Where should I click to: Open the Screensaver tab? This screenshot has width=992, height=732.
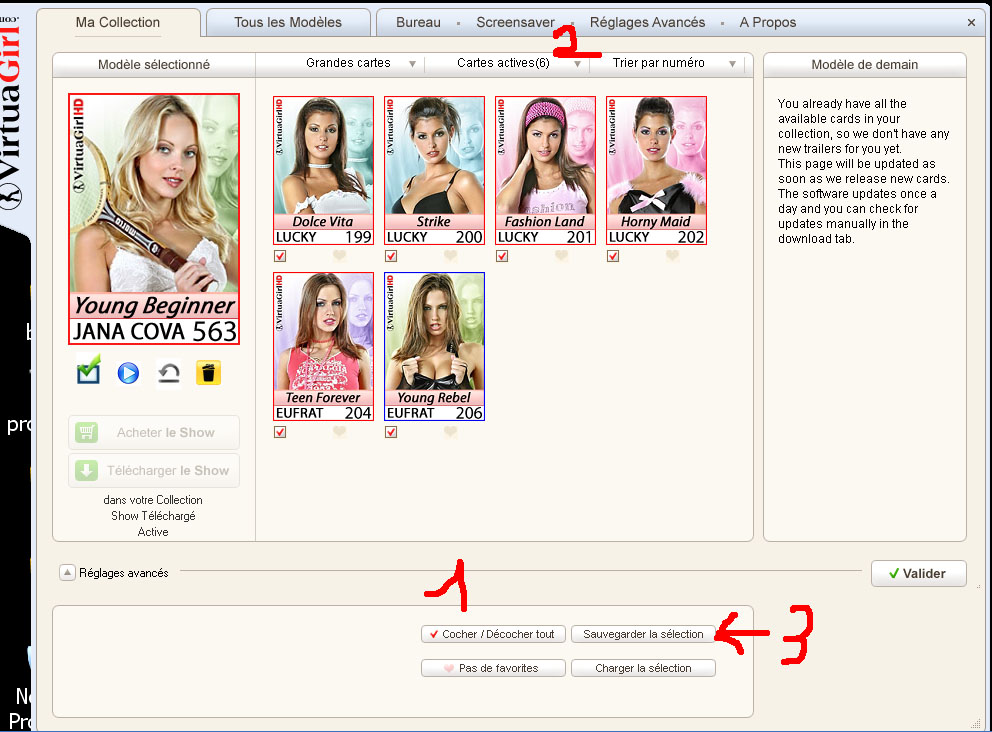click(x=515, y=22)
